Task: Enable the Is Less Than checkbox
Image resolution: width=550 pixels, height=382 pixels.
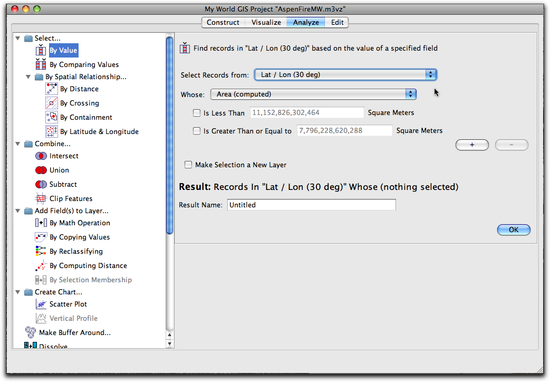Action: click(196, 113)
